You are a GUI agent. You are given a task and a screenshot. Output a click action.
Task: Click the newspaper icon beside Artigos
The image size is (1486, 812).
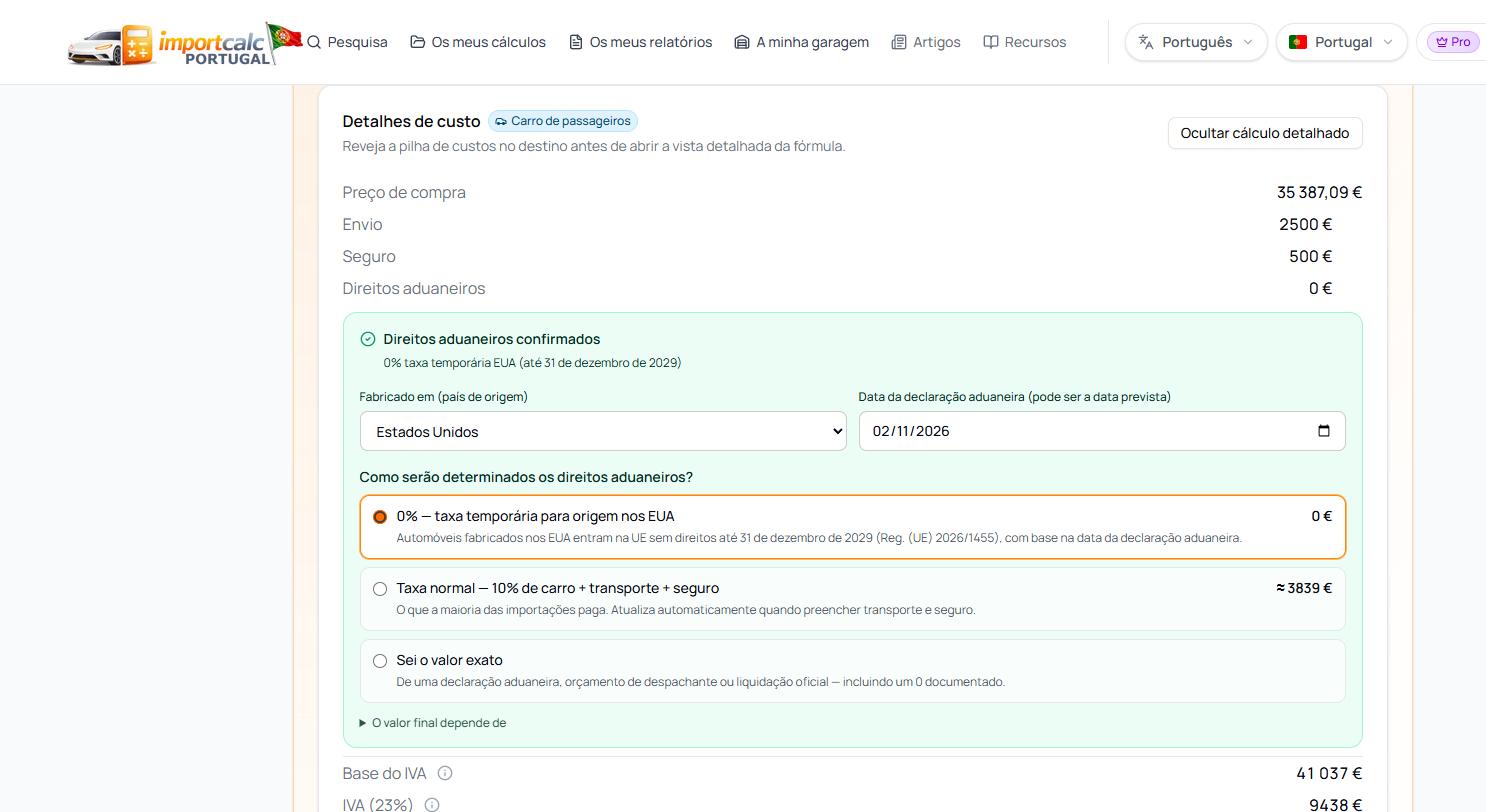[899, 42]
